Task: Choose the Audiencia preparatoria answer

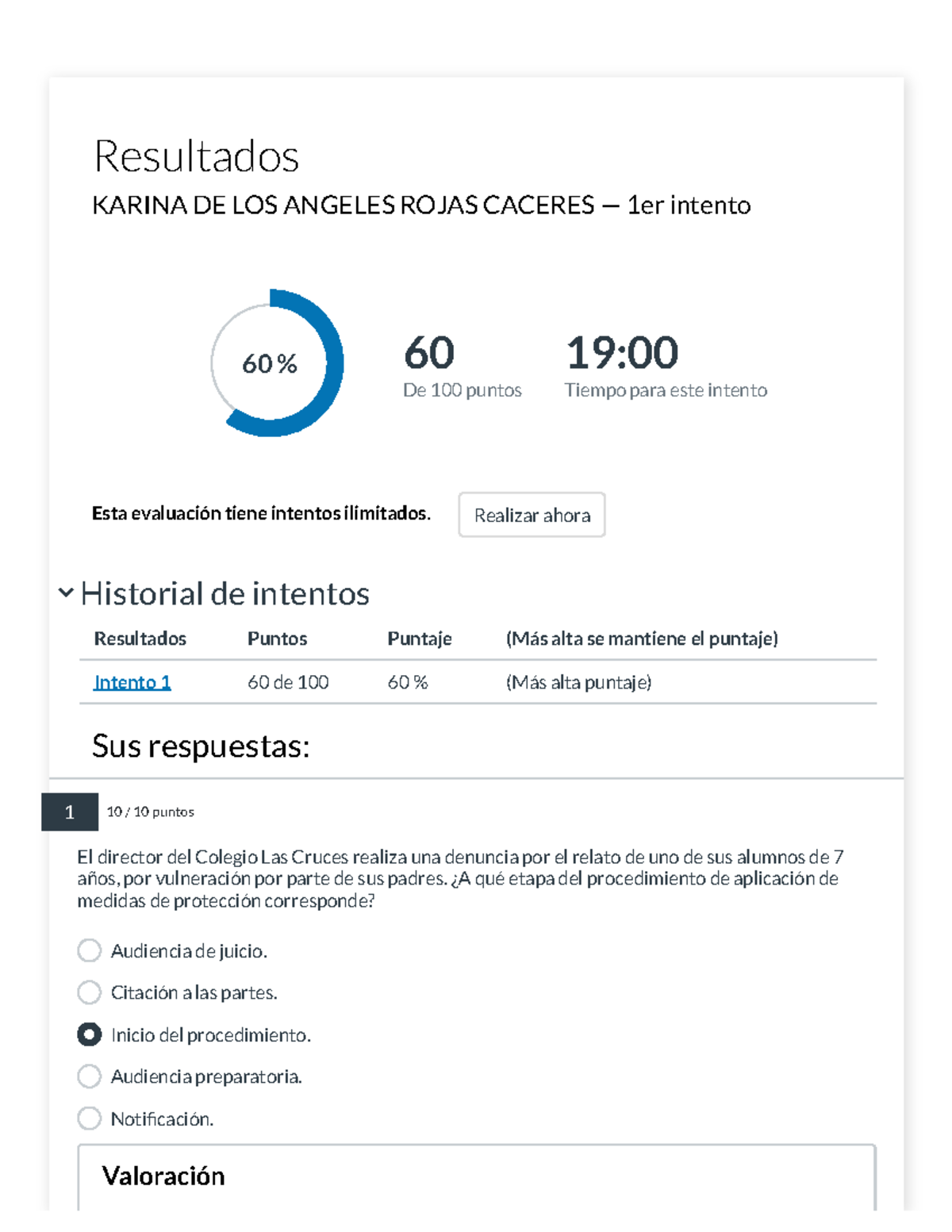Action: pyautogui.click(x=88, y=1077)
